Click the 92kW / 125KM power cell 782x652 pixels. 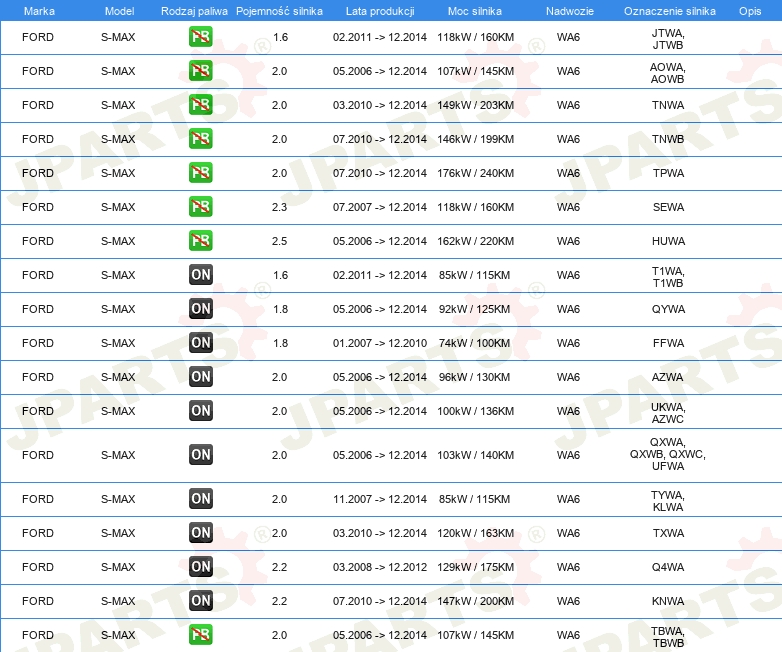click(x=474, y=309)
